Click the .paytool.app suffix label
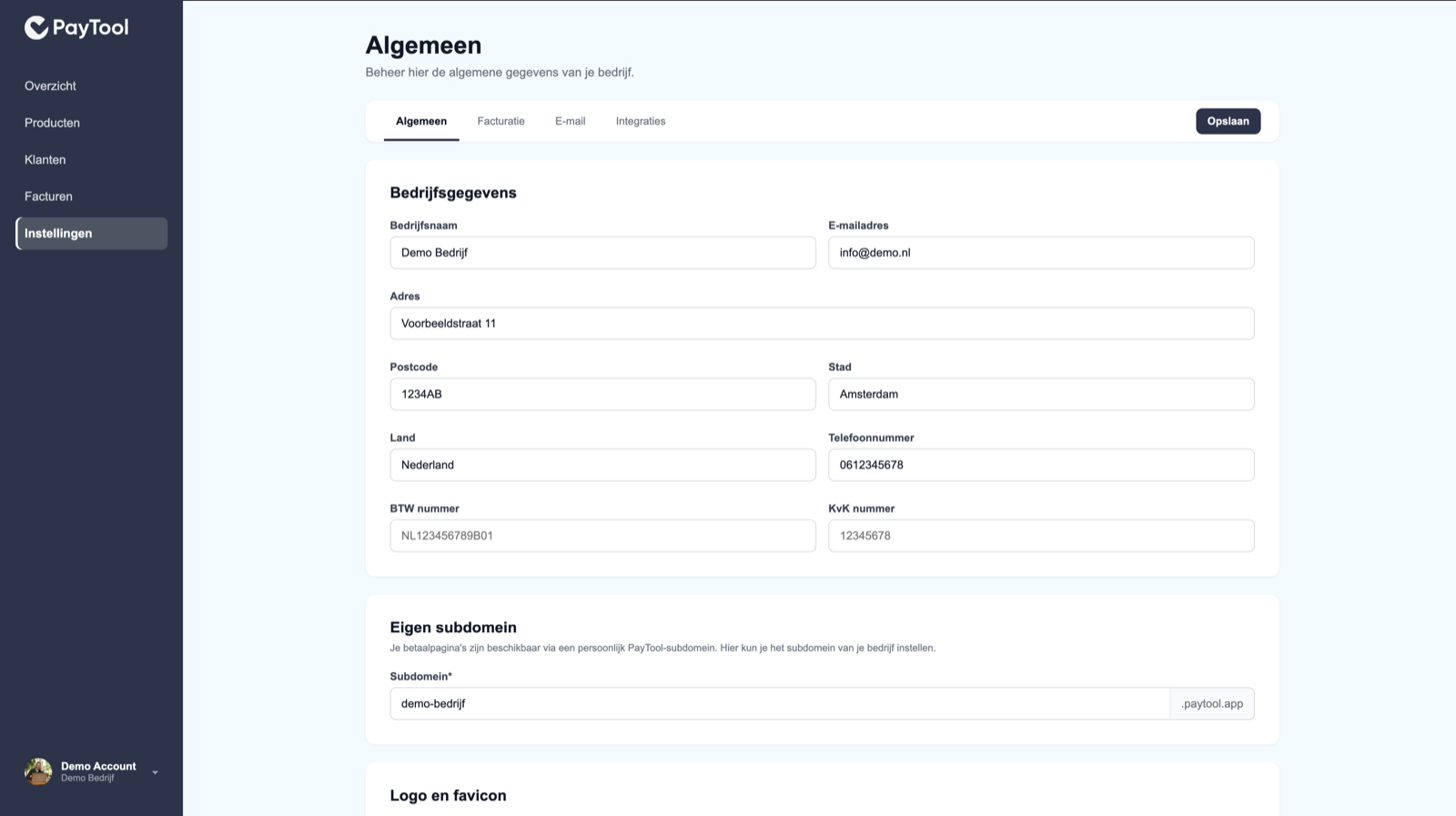 (x=1212, y=704)
